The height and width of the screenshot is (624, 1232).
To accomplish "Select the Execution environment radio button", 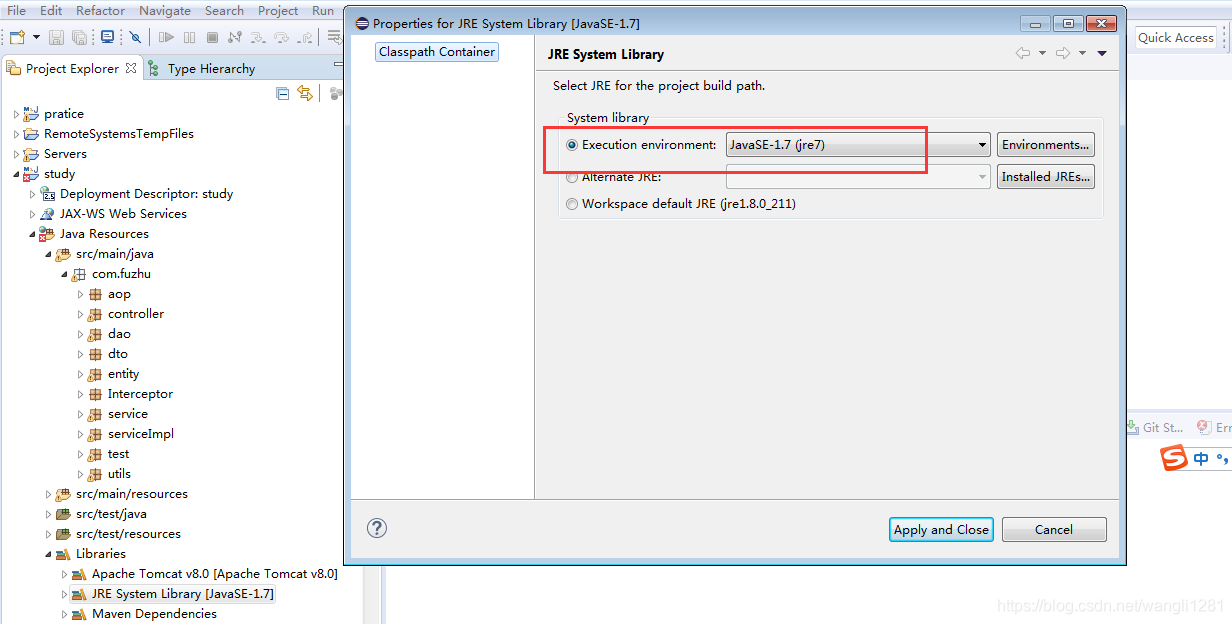I will click(x=572, y=145).
